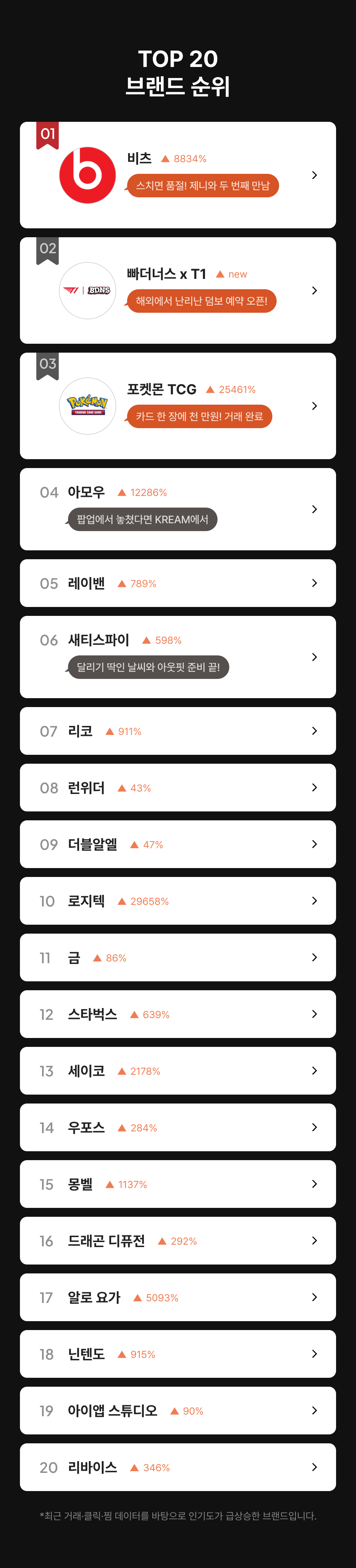Click the 스치면 품절 orange speech bubble
356x1568 pixels.
[x=203, y=186]
